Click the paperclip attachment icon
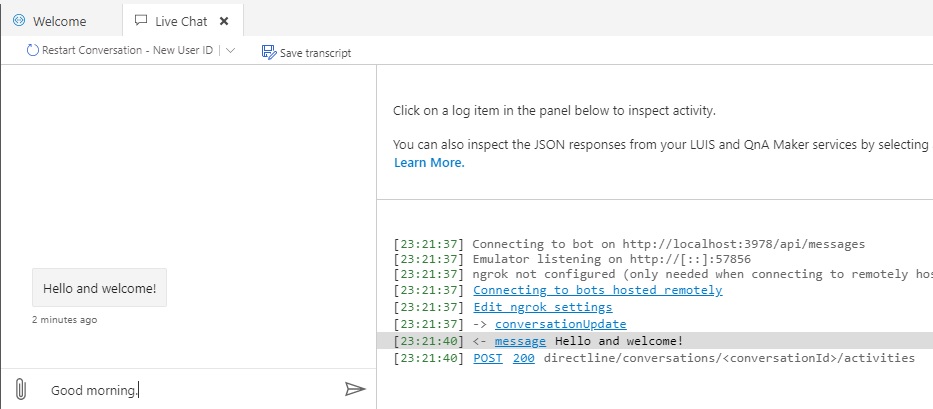The width and height of the screenshot is (933, 409). tap(20, 389)
